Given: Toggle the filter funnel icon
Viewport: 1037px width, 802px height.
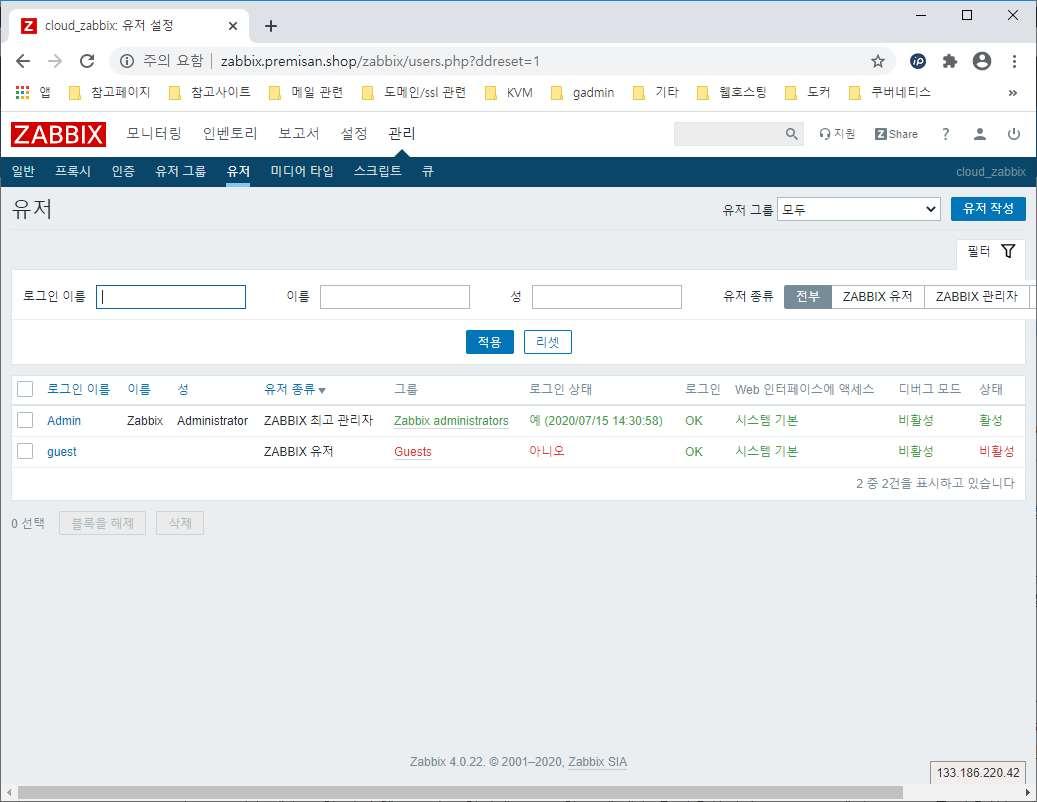Looking at the screenshot, I should [x=1007, y=251].
